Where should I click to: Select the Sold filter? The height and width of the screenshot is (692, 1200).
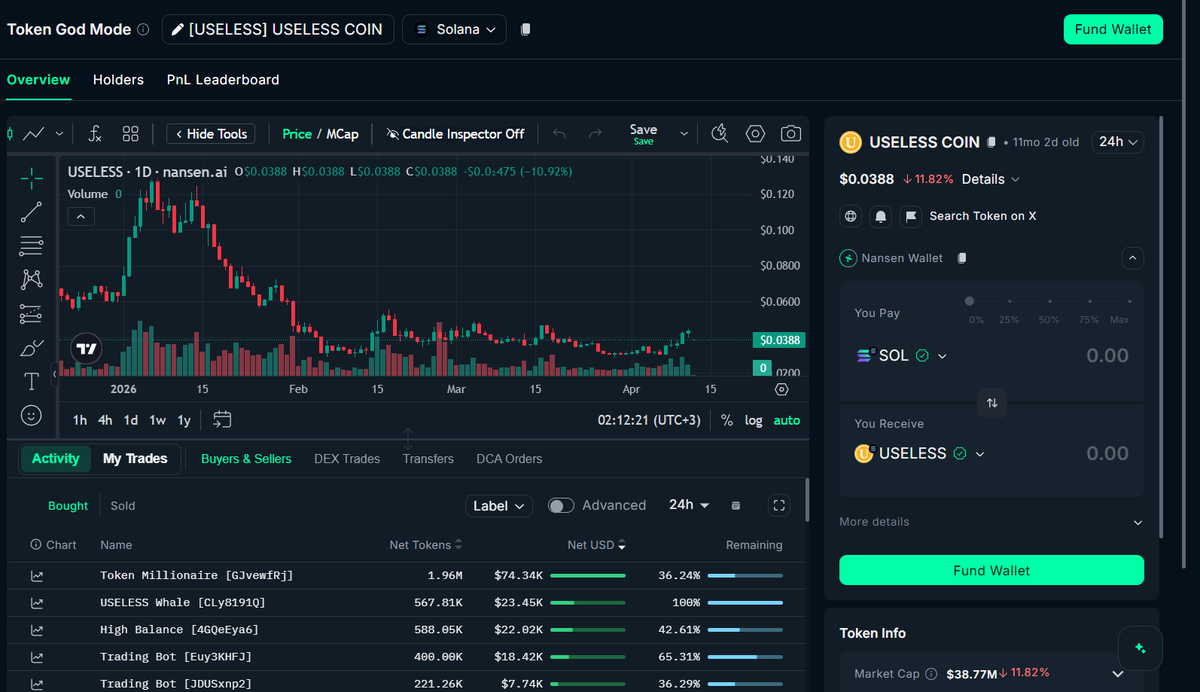tap(123, 506)
